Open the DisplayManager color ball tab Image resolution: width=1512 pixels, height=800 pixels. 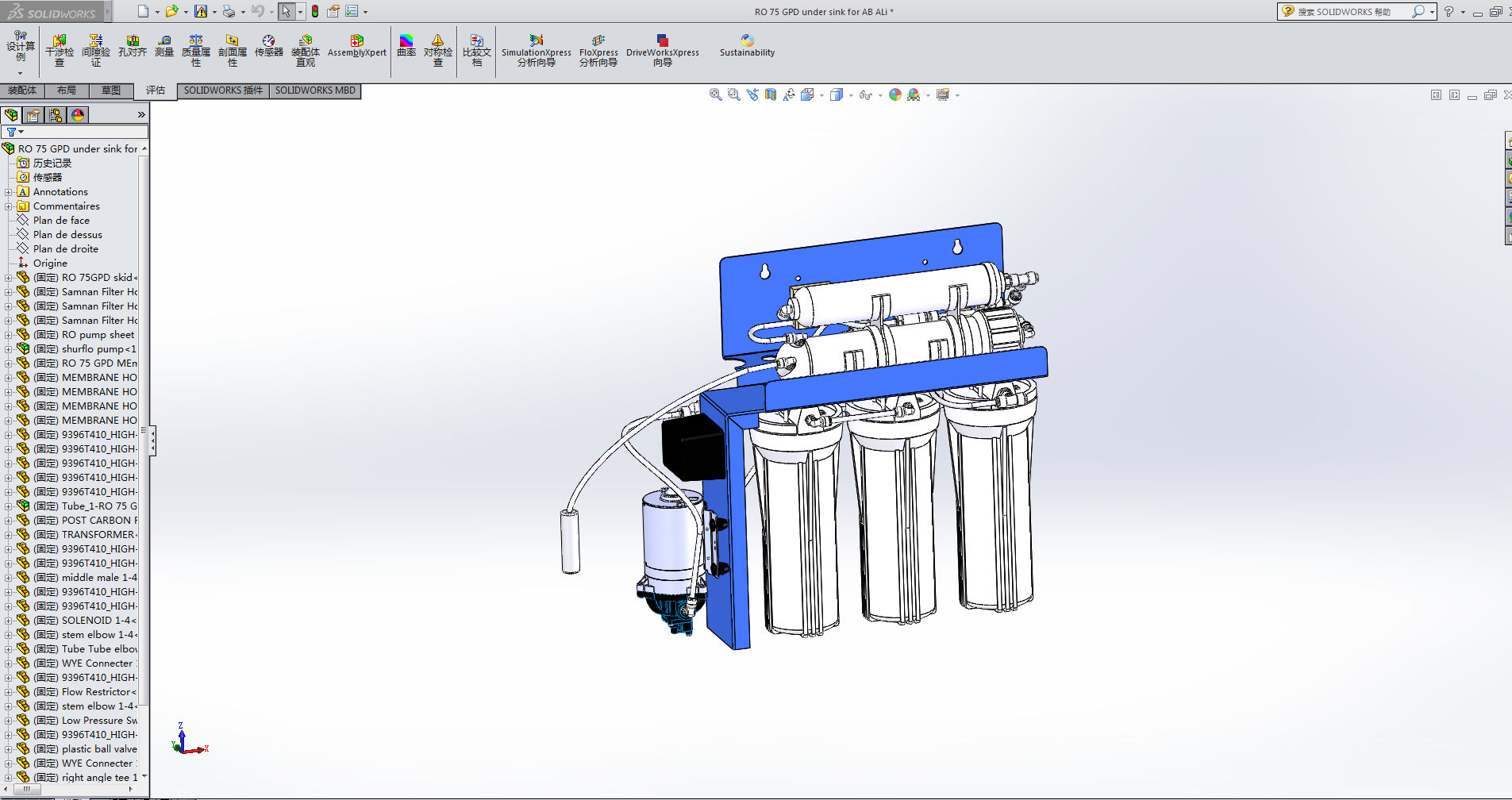click(78, 115)
